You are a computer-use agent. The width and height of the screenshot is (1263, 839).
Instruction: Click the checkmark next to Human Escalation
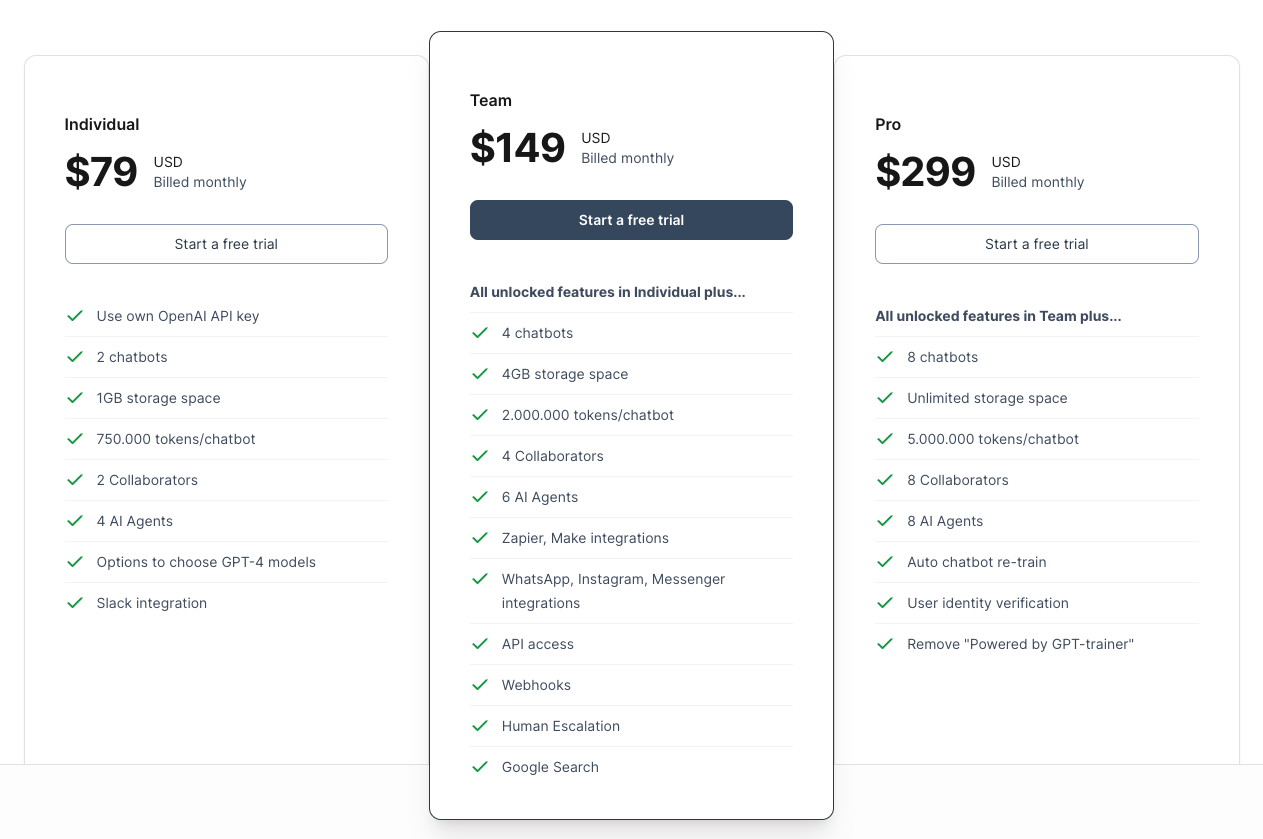(480, 726)
